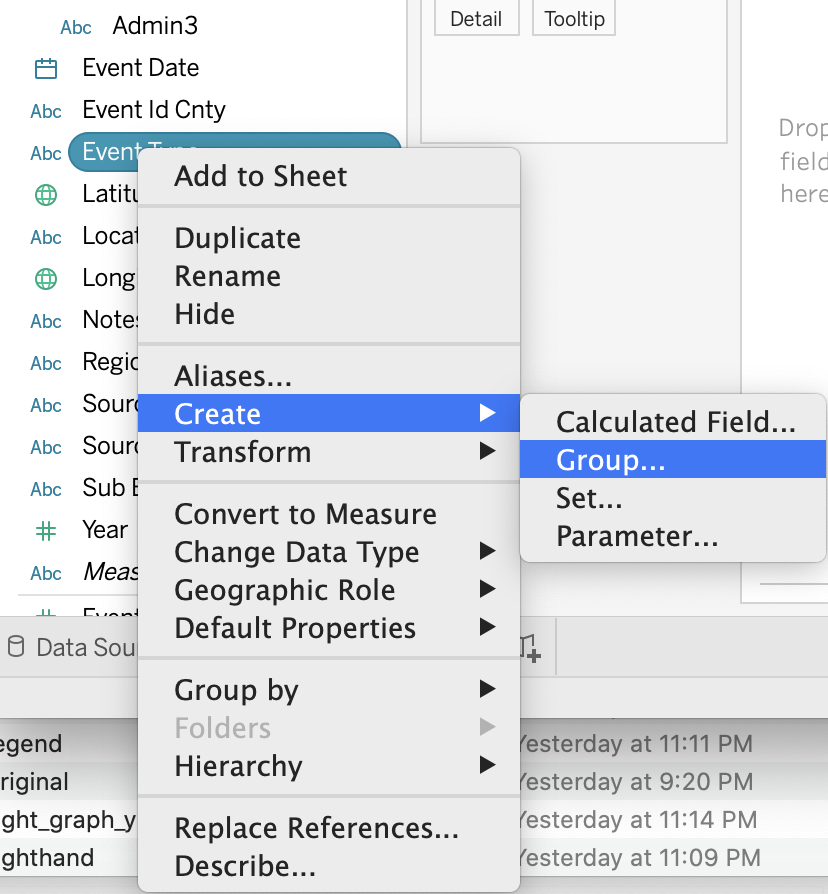Image resolution: width=828 pixels, height=894 pixels.
Task: Click the database icon on Data Source tab
Action: coord(16,647)
